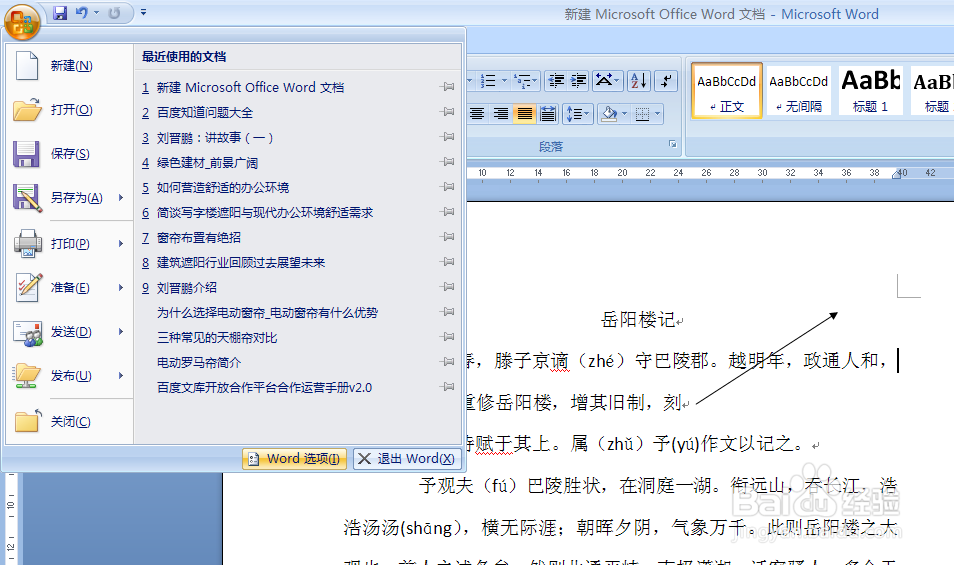Pin 刘晋鹏介绍 document
This screenshot has width=954, height=565.
click(447, 286)
